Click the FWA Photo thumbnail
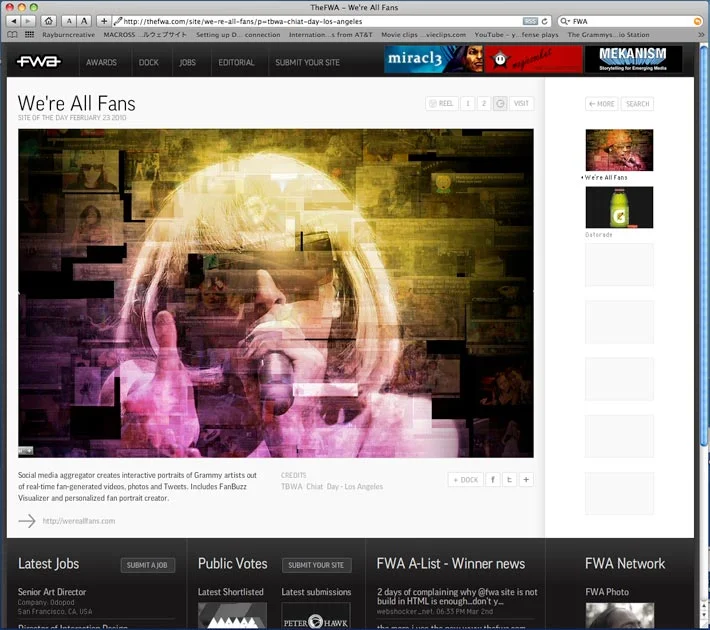This screenshot has height=630, width=710. click(619, 616)
